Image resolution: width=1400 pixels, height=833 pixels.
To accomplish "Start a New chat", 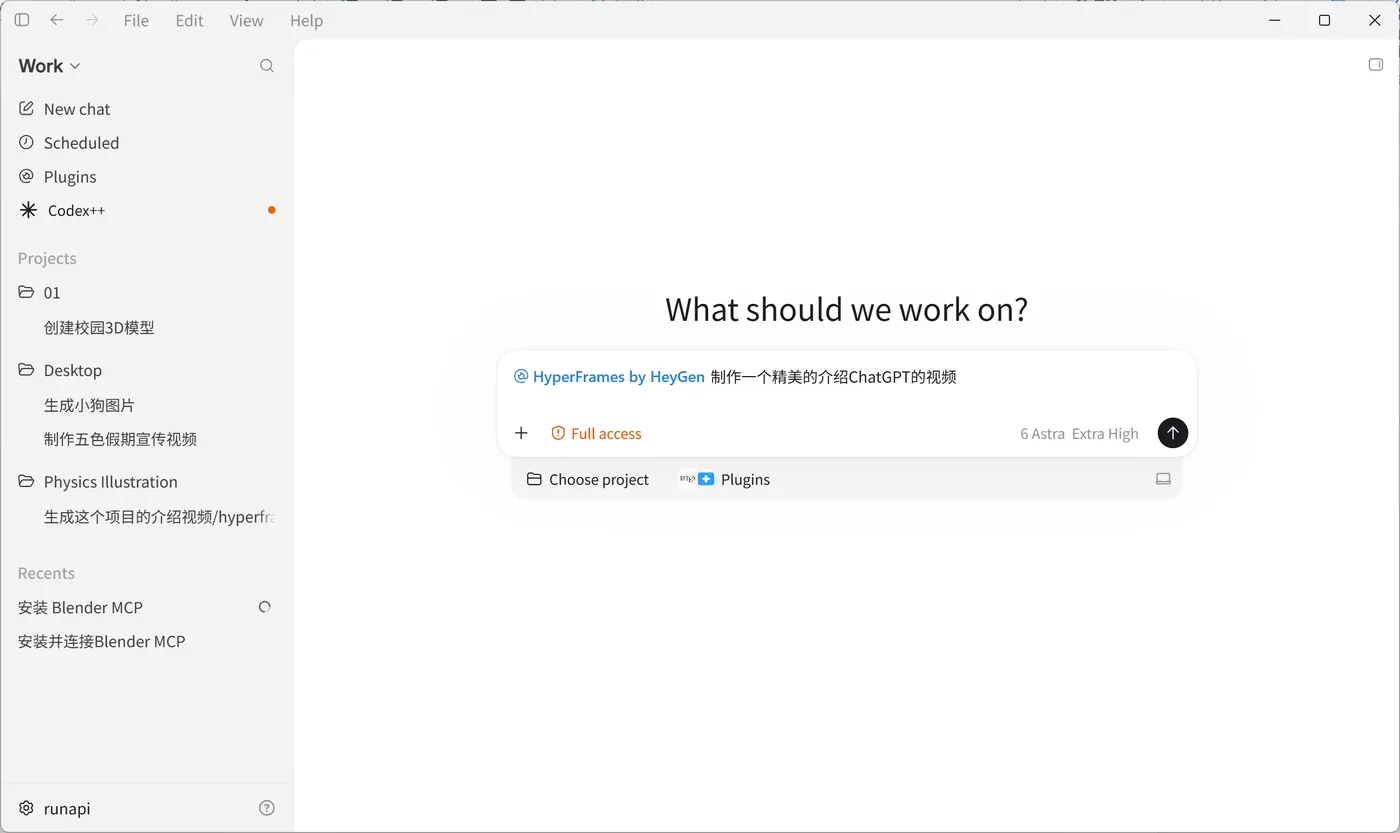I will (147, 109).
